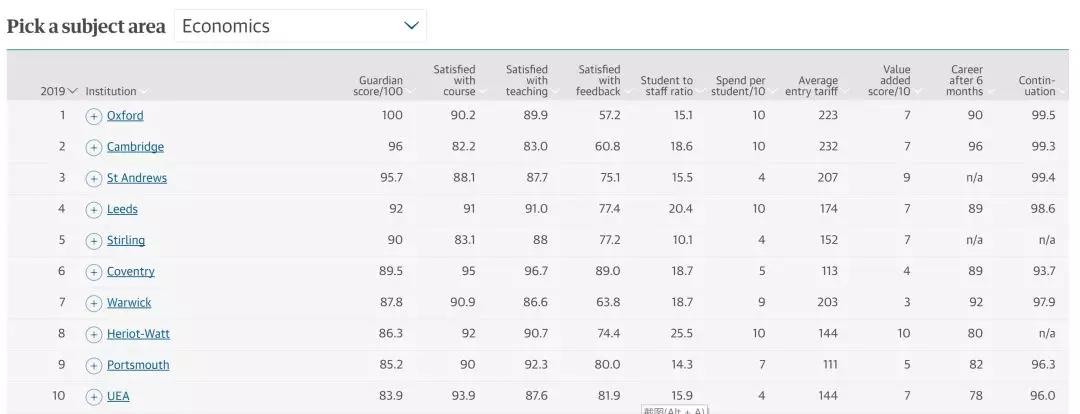Image resolution: width=1080 pixels, height=414 pixels.
Task: Expand UEA row details
Action: [94, 397]
